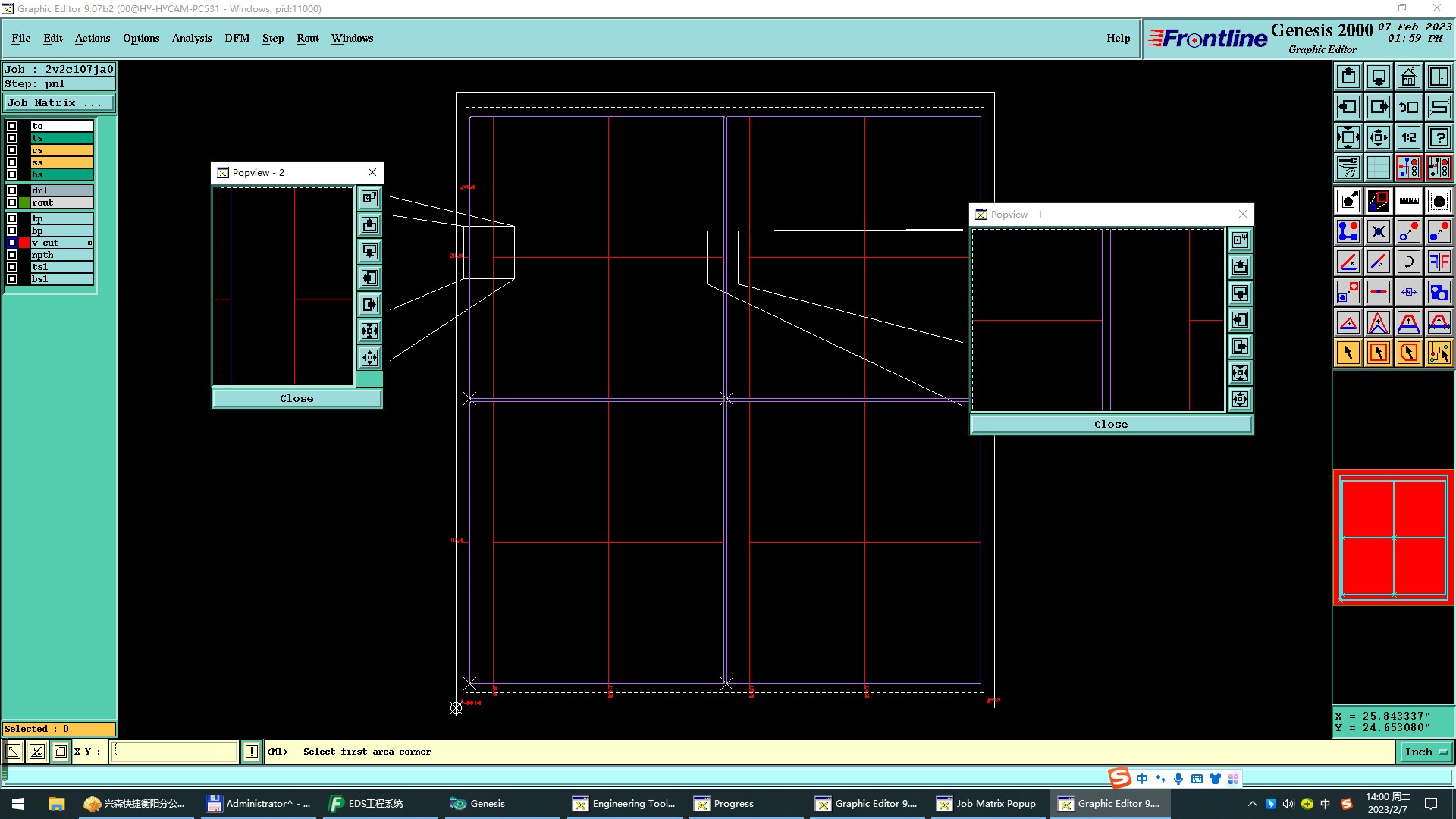The height and width of the screenshot is (819, 1456).
Task: Click the rotate feature tool icon
Action: coord(1408,262)
